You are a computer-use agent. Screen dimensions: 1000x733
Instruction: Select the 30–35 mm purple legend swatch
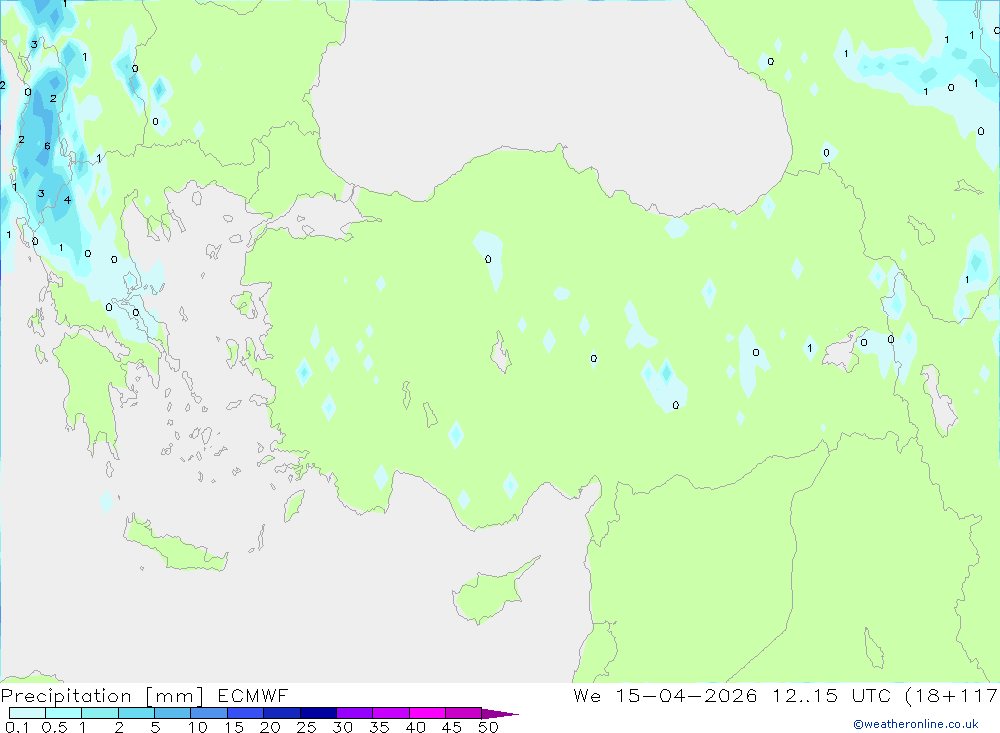[x=354, y=713]
